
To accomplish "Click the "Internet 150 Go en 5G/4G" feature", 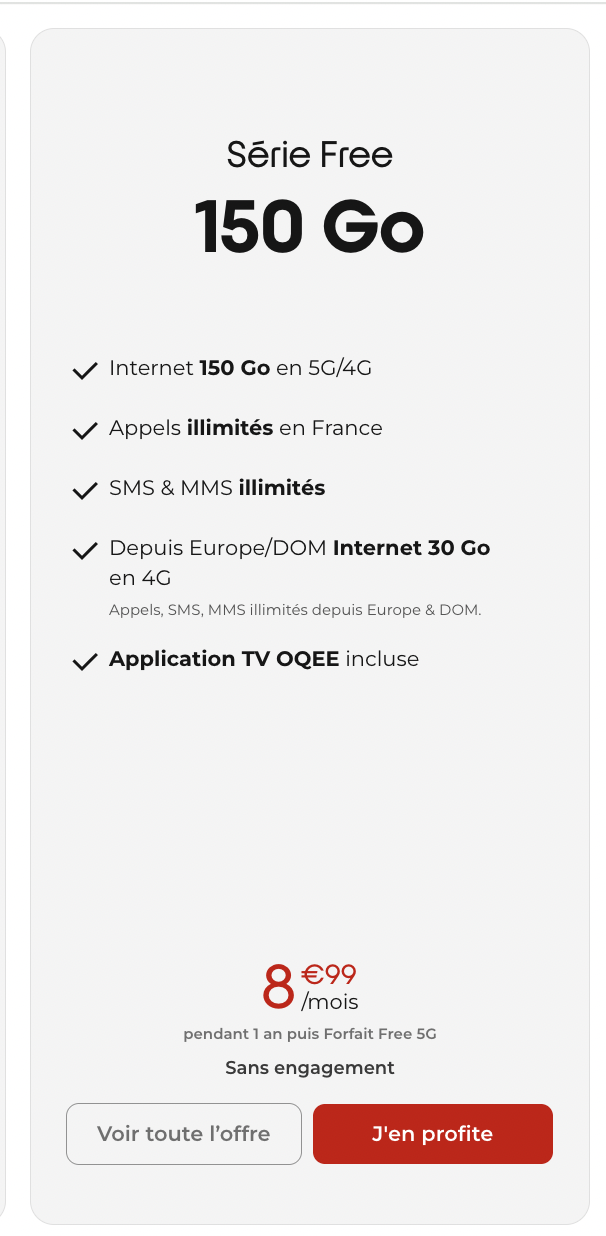I will [240, 368].
